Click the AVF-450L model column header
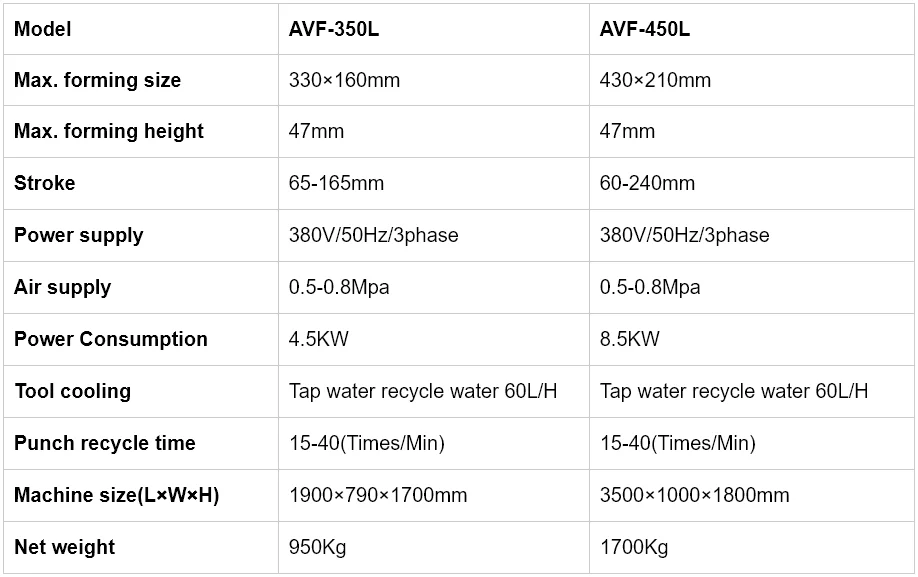 645,29
